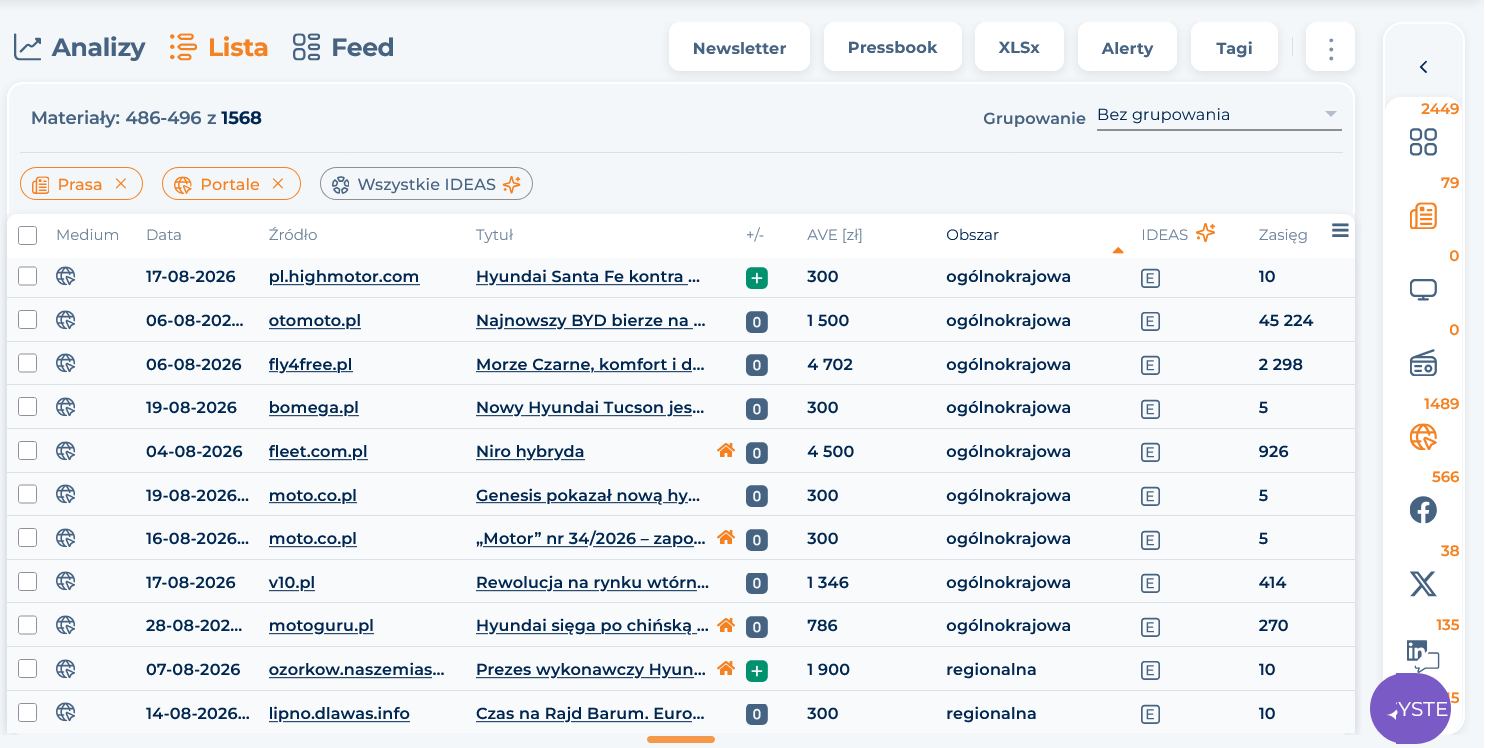Select the fly4free.pl row checkbox
The image size is (1485, 748).
27,363
